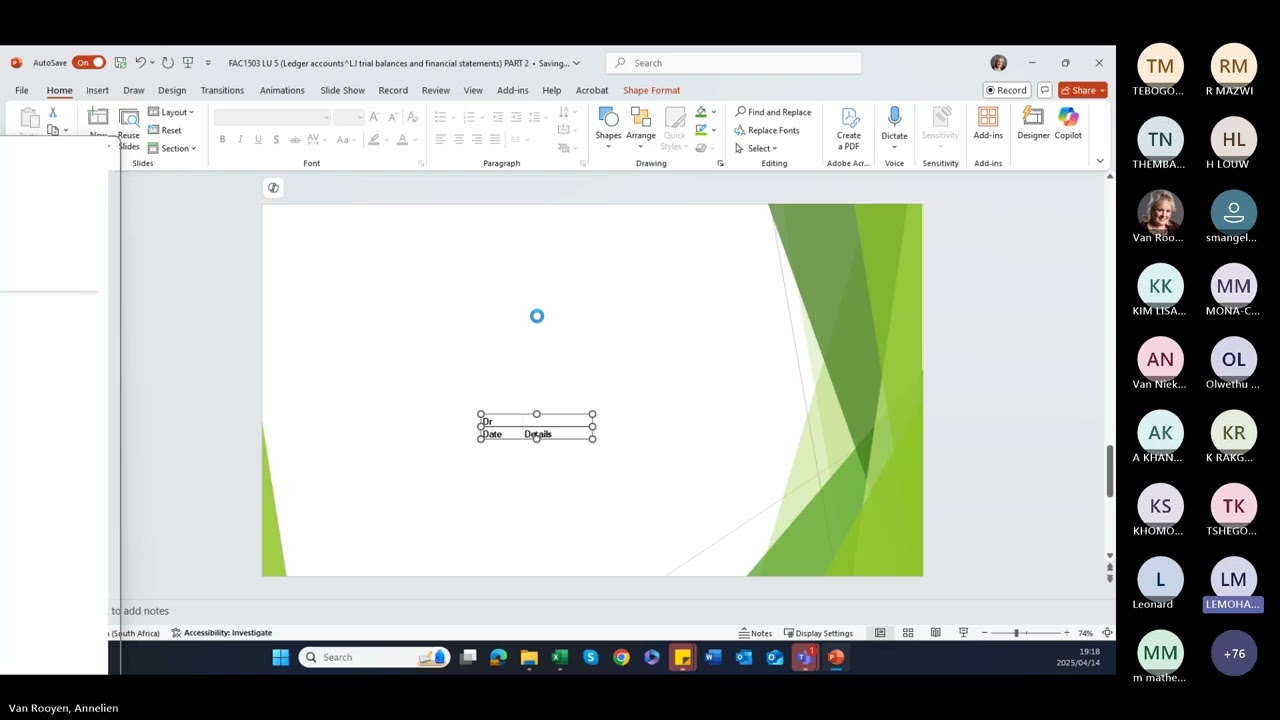Open the Slide Show tab
This screenshot has height=720, width=1280.
342,90
